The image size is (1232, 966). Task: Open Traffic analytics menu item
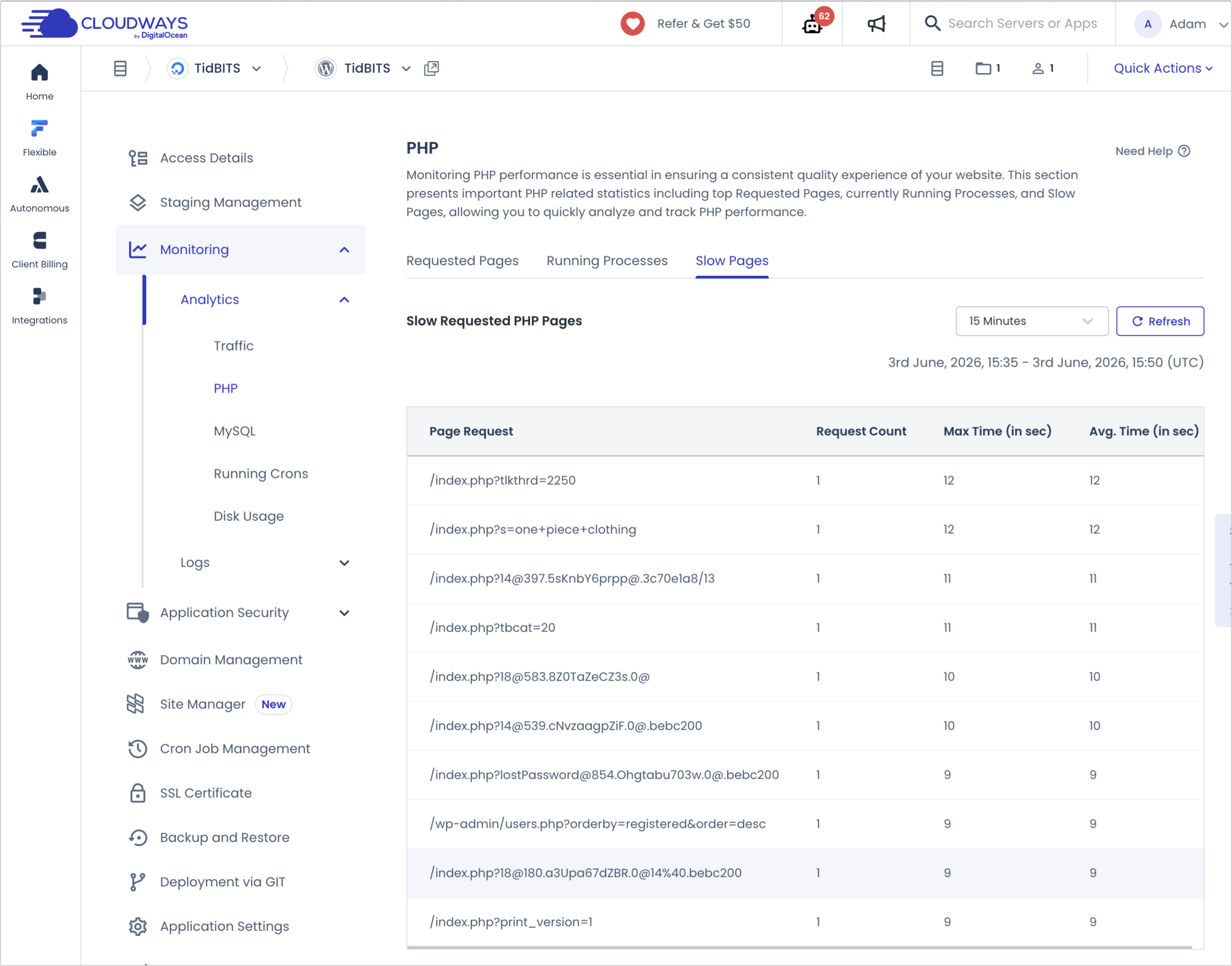(x=233, y=345)
